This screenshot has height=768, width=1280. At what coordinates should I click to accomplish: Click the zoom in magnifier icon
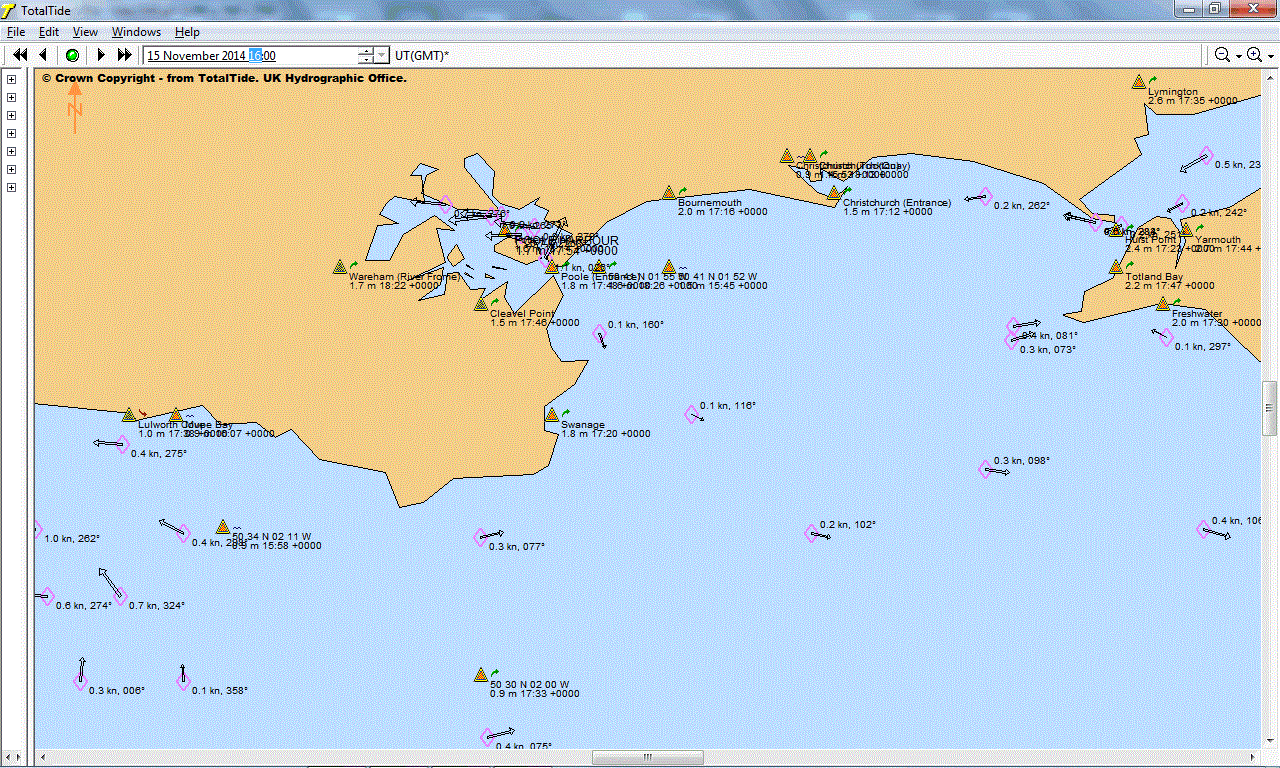(1254, 55)
